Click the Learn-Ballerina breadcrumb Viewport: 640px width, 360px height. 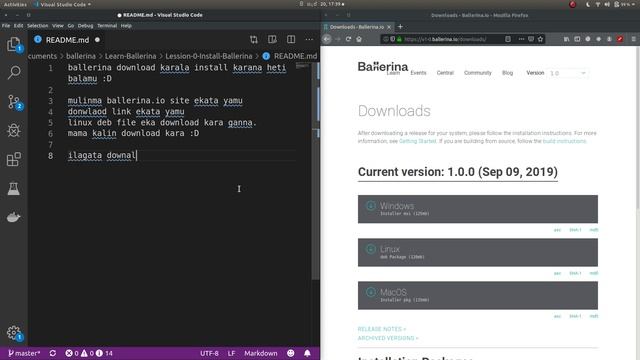(x=131, y=56)
